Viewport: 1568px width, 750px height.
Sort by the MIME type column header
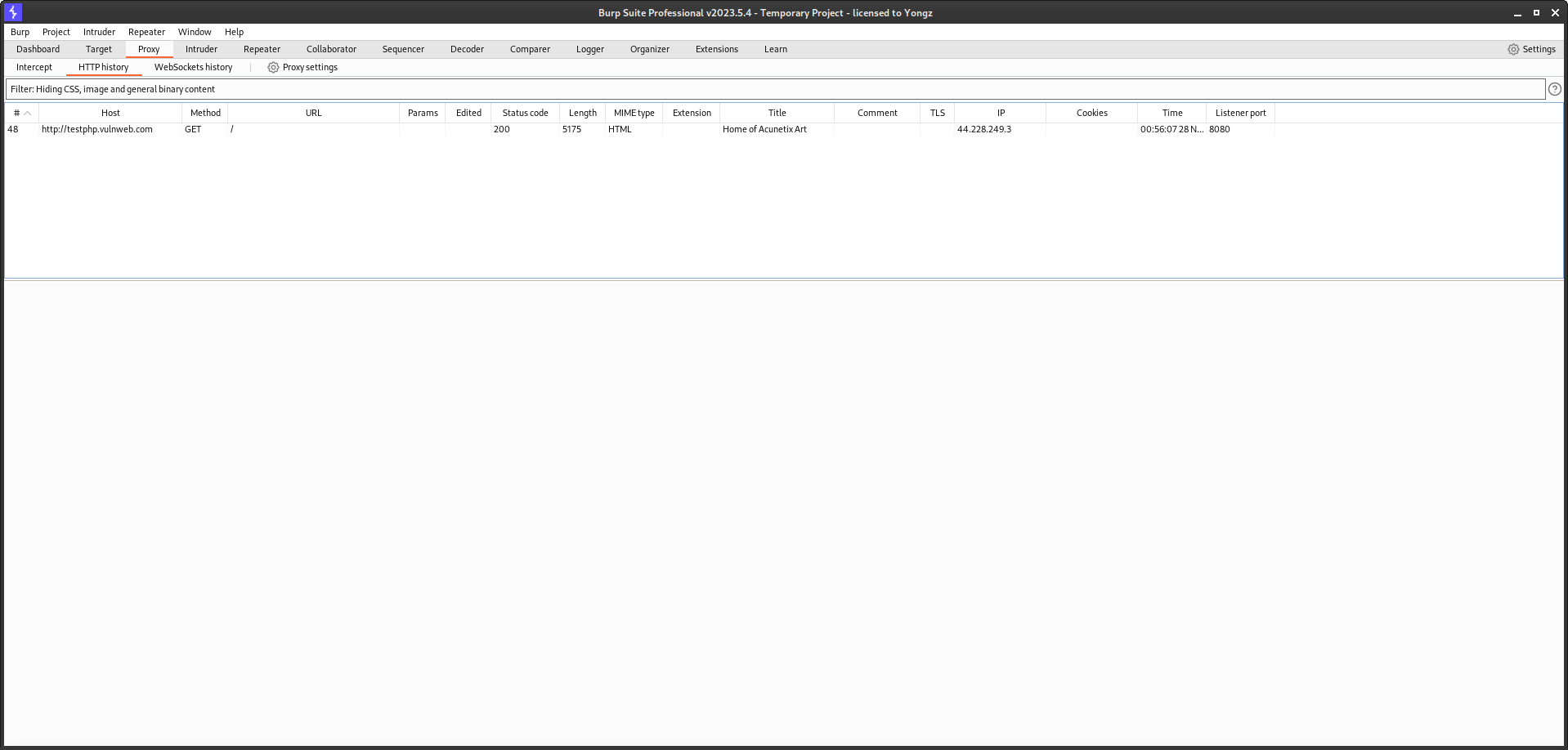click(634, 113)
